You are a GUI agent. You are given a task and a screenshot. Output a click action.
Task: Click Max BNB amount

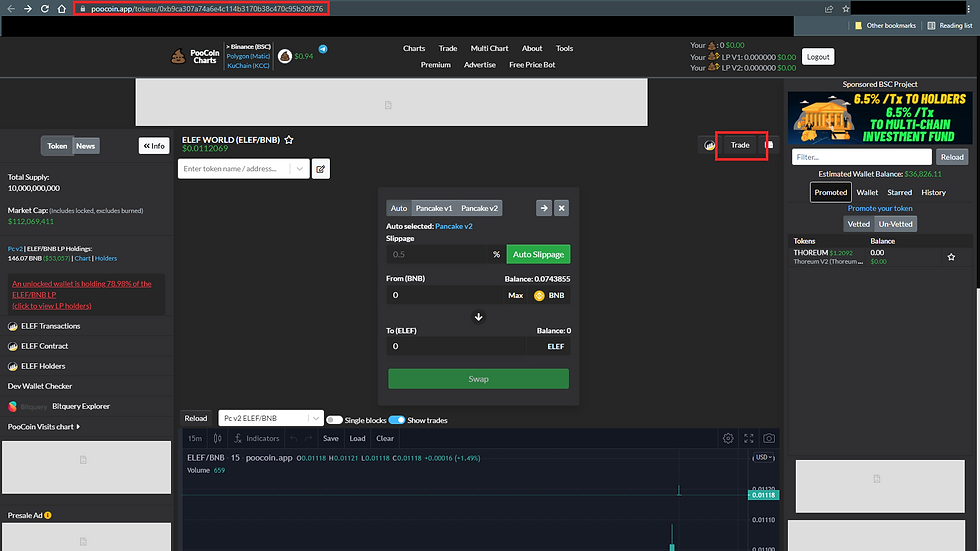[x=516, y=295]
